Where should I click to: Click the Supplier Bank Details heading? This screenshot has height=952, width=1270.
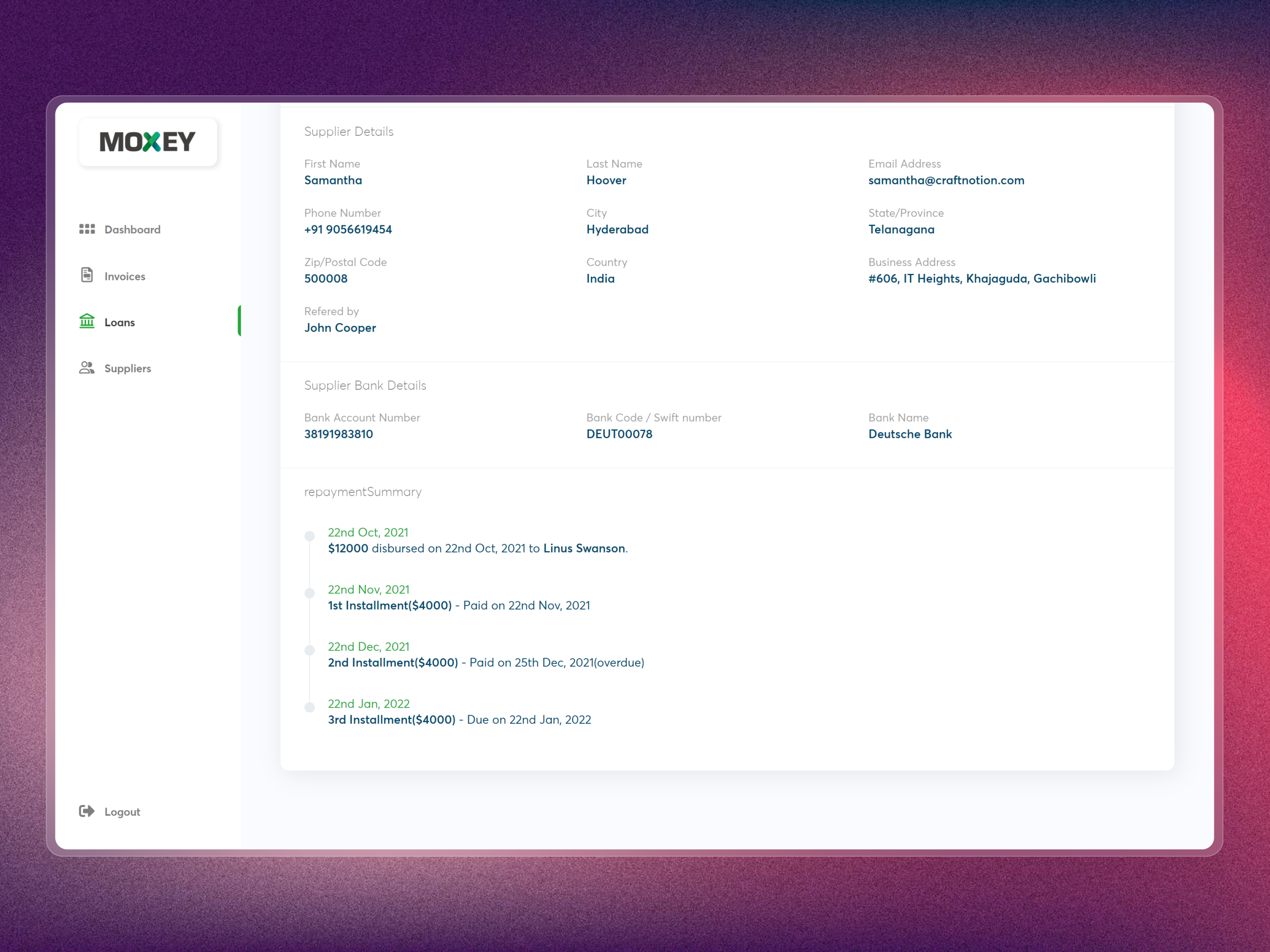(x=365, y=385)
